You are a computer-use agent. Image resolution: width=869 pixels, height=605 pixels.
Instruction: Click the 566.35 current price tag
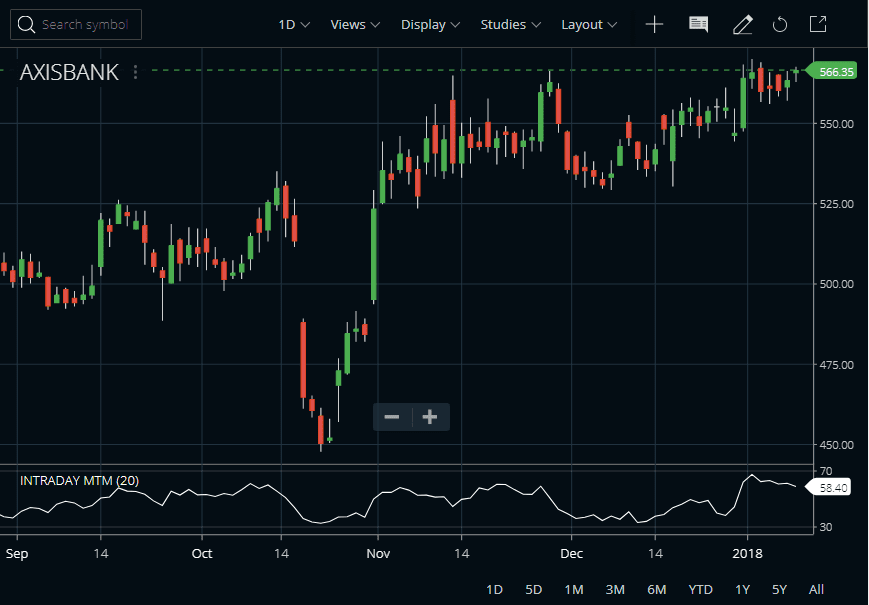831,71
